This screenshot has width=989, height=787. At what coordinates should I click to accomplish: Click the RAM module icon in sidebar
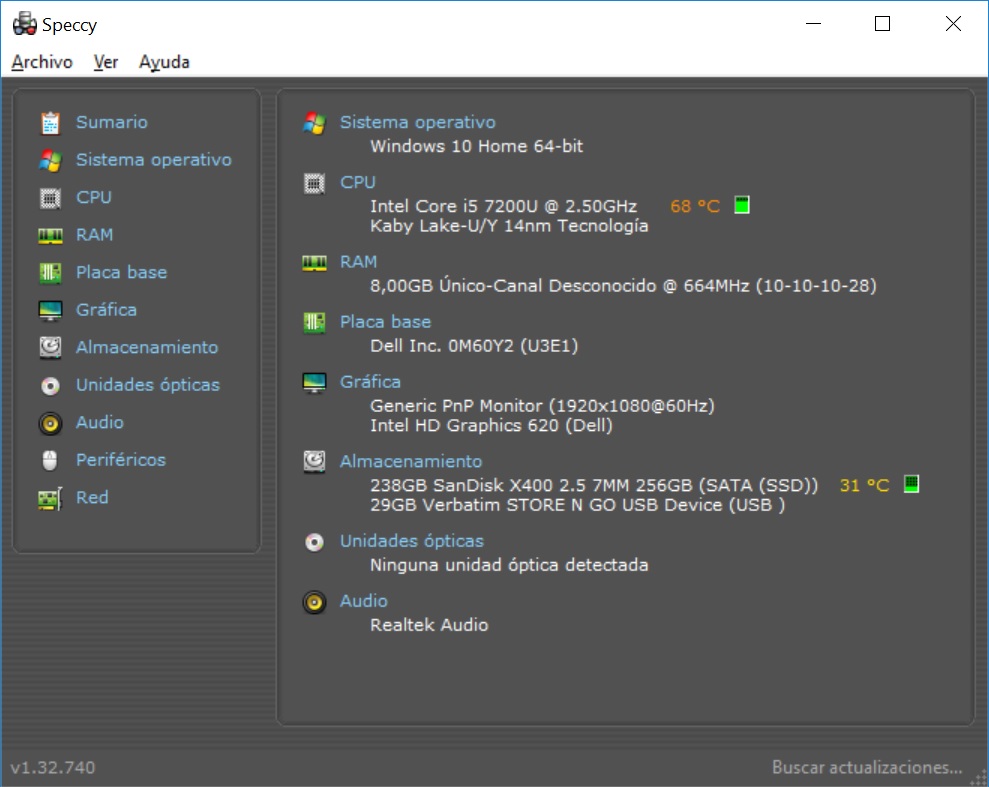click(x=50, y=236)
